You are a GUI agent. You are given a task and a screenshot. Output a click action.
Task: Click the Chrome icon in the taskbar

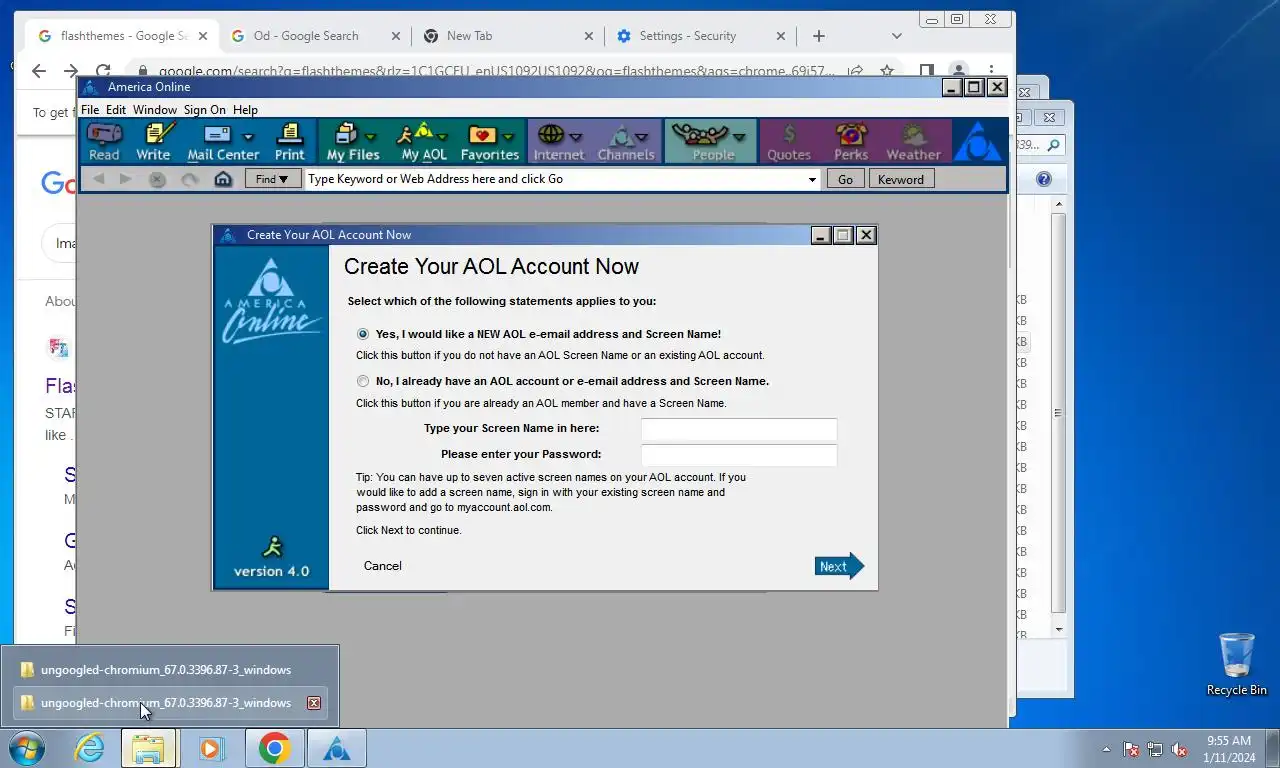click(x=274, y=748)
